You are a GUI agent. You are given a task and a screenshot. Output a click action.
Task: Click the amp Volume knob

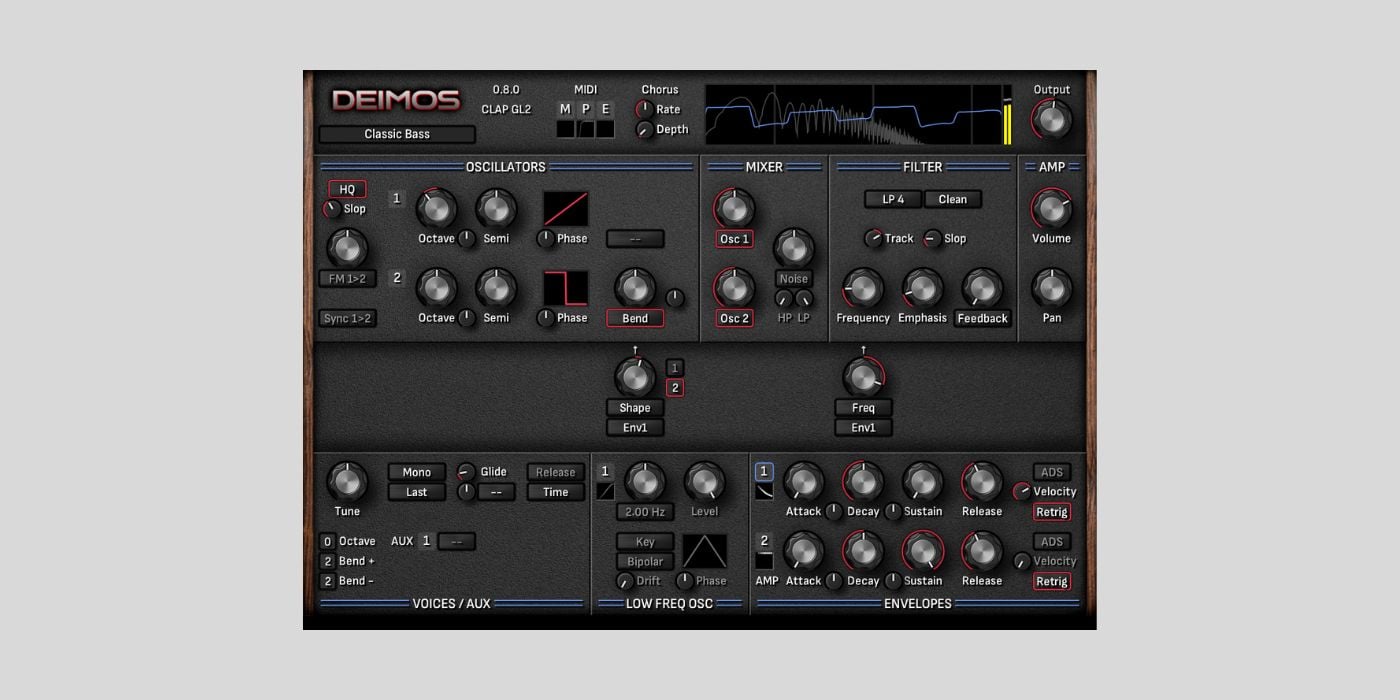pyautogui.click(x=1051, y=209)
